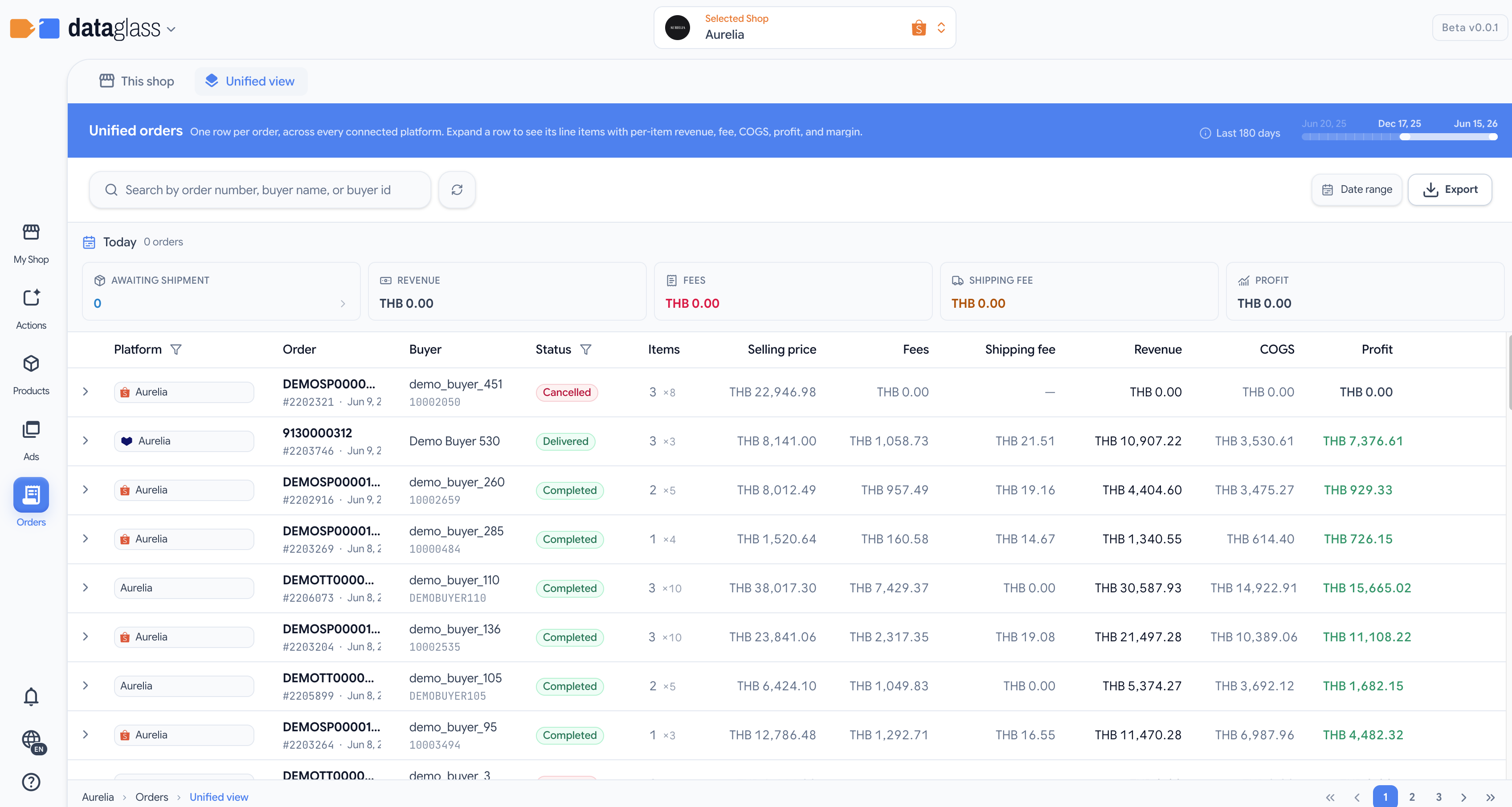Viewport: 1512px width, 807px height.
Task: Open the Date range picker
Action: [x=1357, y=190]
